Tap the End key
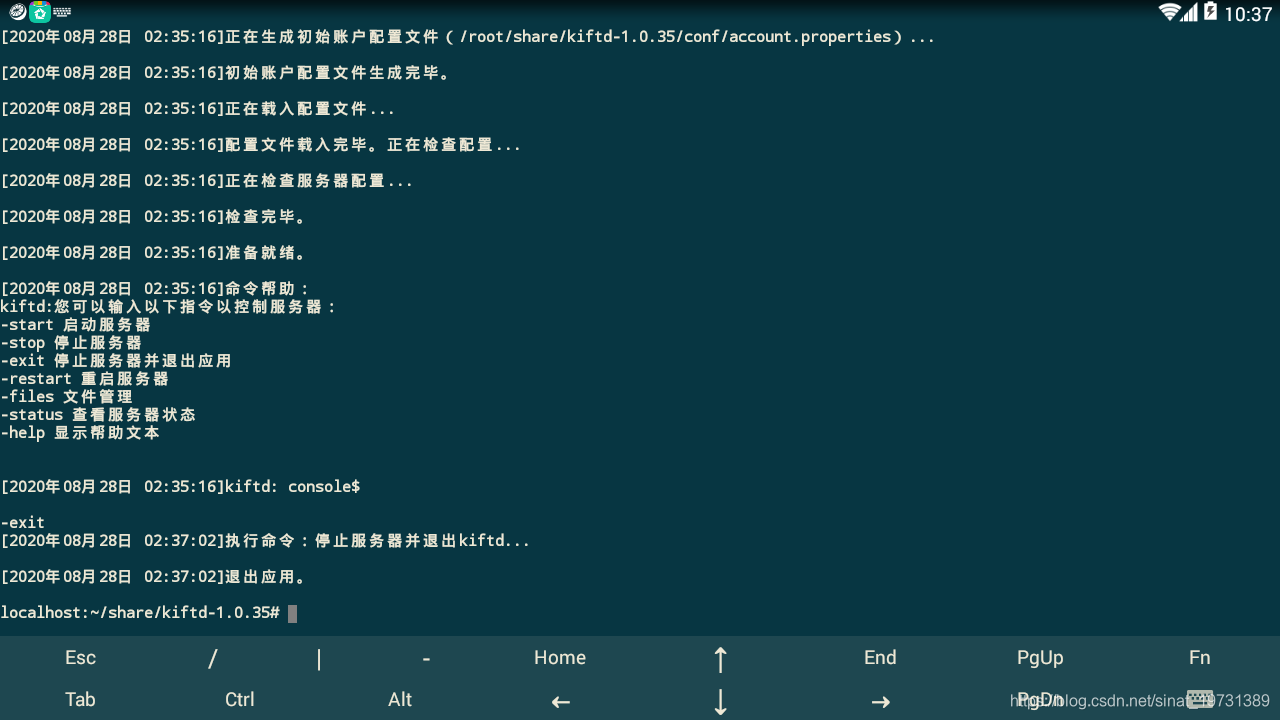The width and height of the screenshot is (1280, 720). pos(880,657)
